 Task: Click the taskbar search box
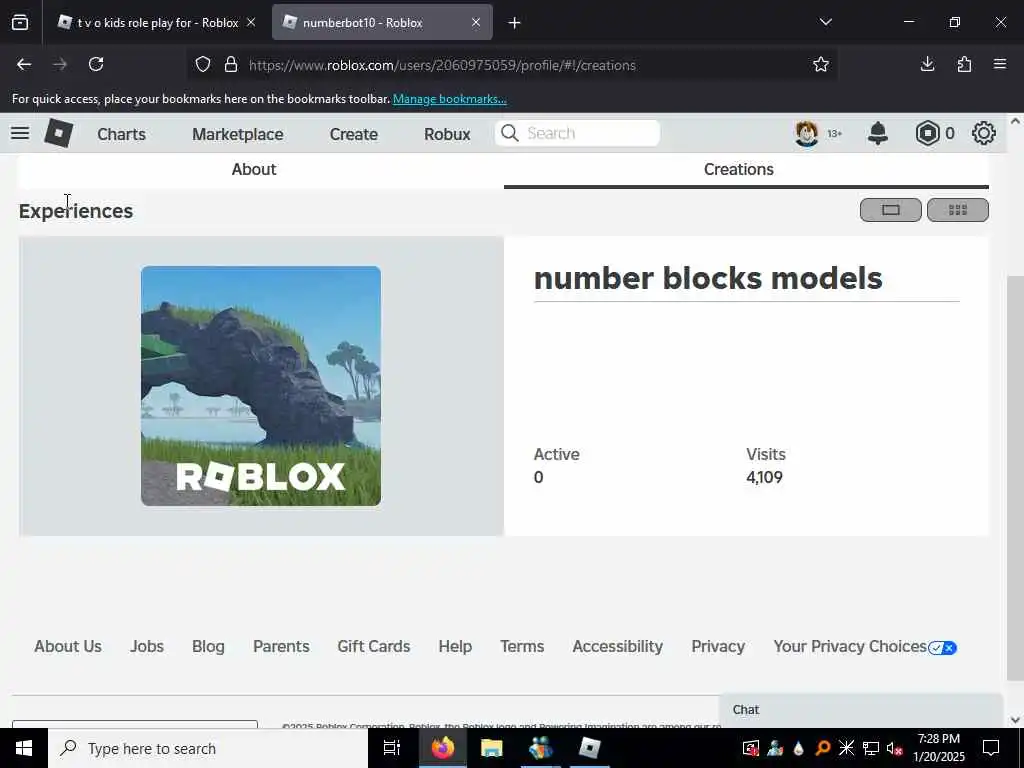[208, 748]
